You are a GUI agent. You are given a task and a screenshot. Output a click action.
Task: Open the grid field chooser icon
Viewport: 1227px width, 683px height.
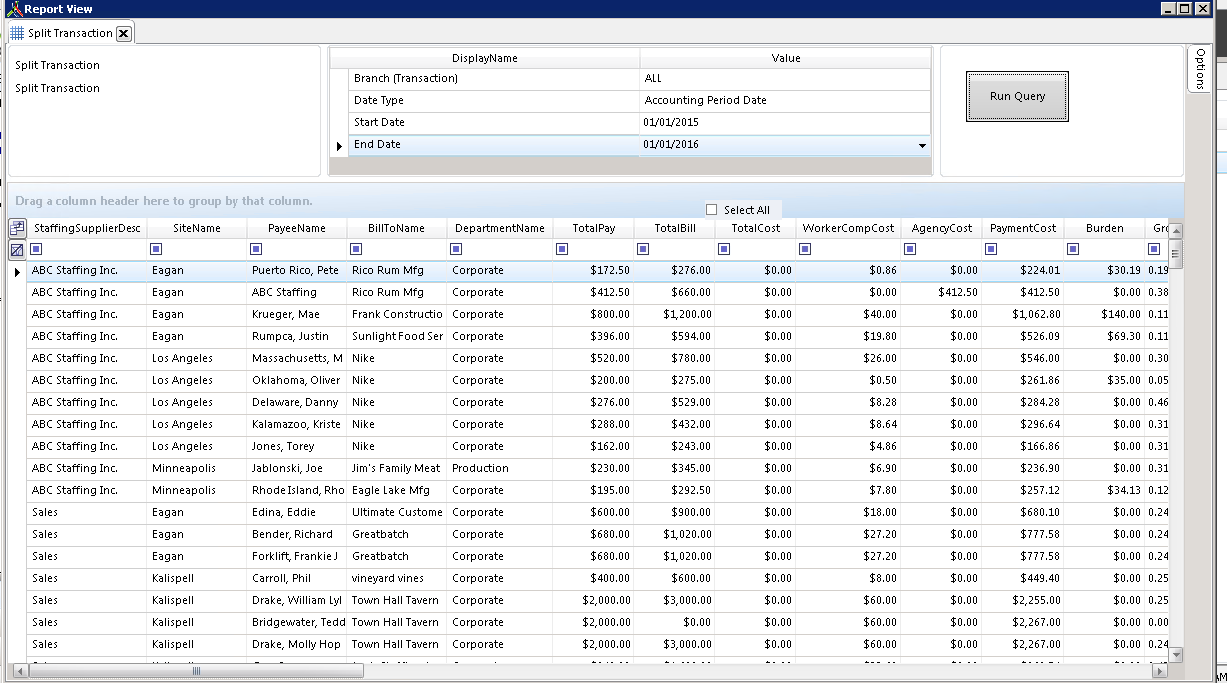[x=17, y=228]
